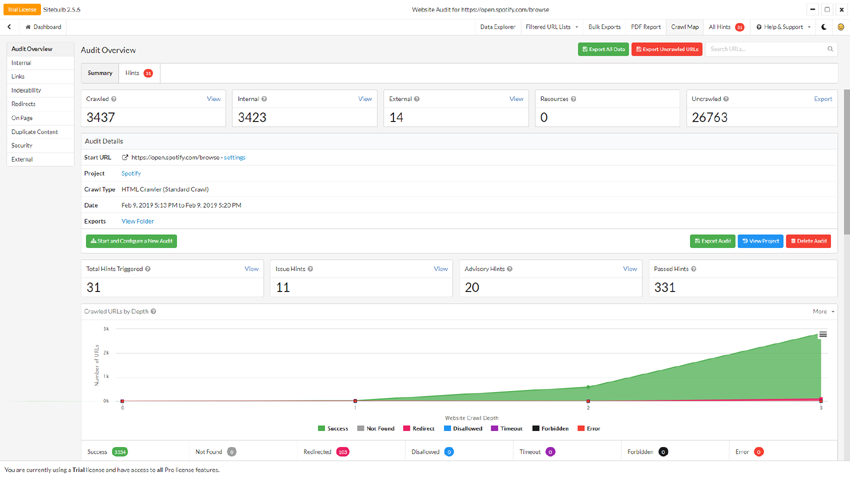This screenshot has height=478, width=850.
Task: Open All Hints in top bar
Action: coord(726,27)
